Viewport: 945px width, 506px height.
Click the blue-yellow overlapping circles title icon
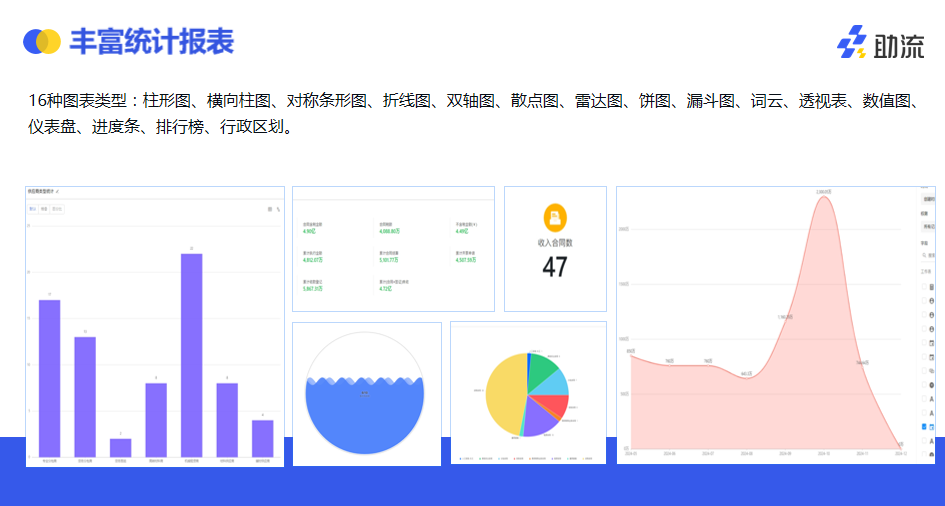click(42, 41)
